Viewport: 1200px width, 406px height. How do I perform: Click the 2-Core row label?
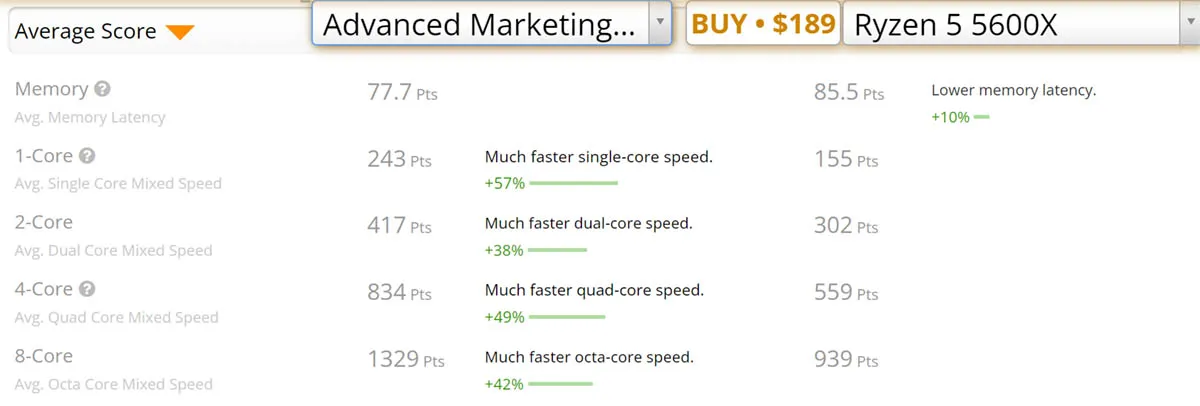point(44,222)
